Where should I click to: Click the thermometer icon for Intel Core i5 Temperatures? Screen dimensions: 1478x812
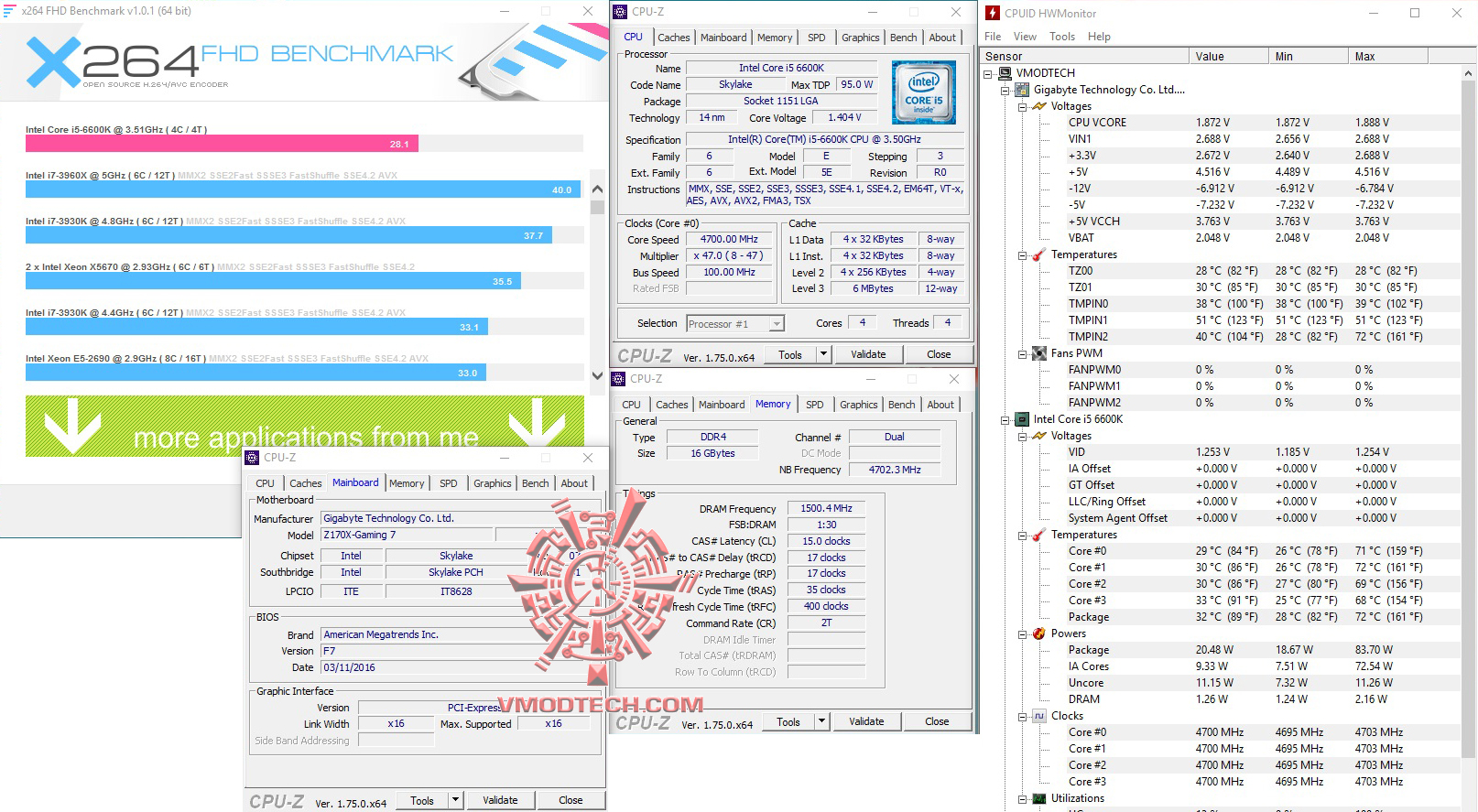[x=1039, y=535]
